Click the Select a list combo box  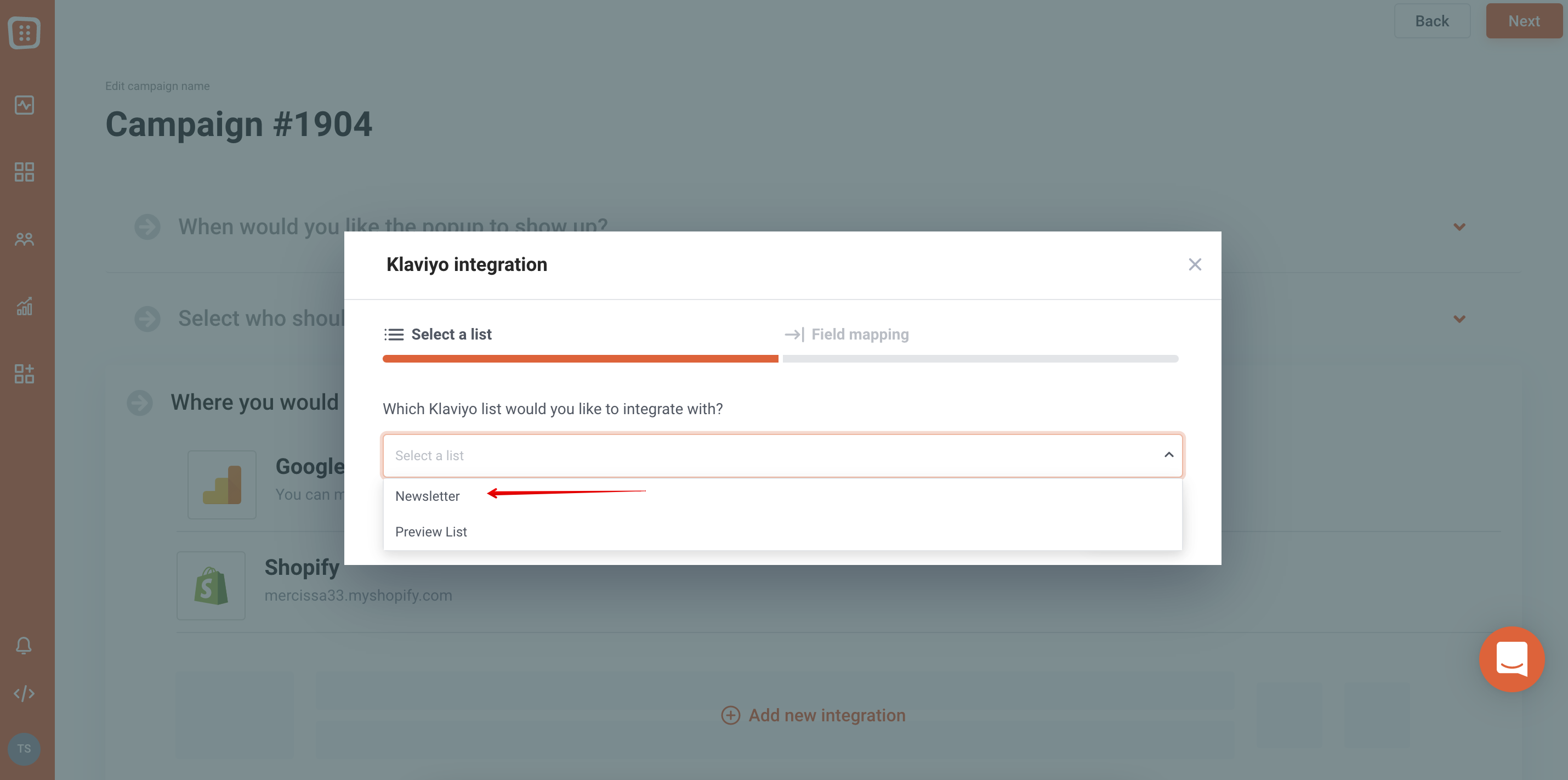(x=782, y=455)
